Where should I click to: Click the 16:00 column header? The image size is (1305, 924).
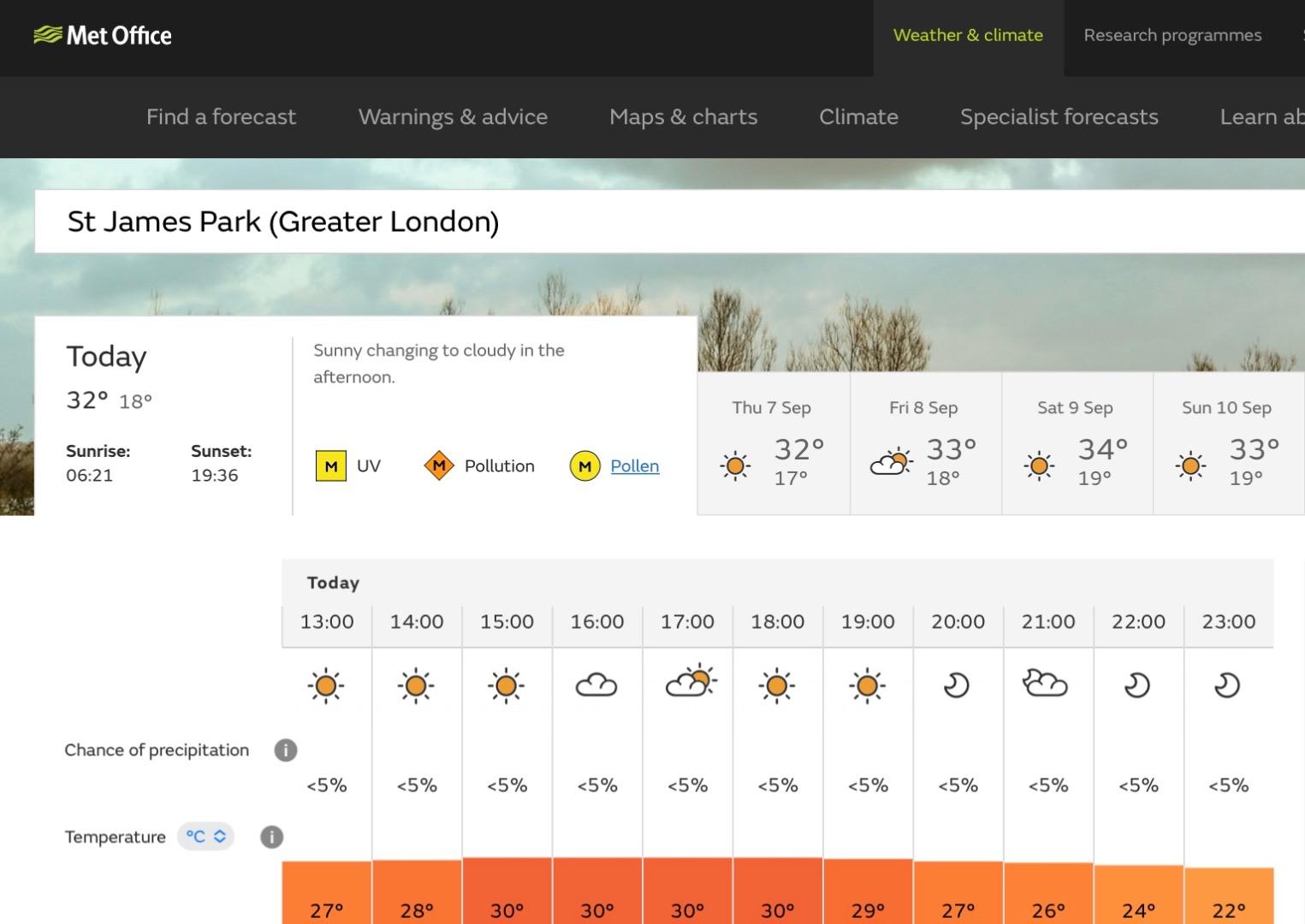pos(597,622)
